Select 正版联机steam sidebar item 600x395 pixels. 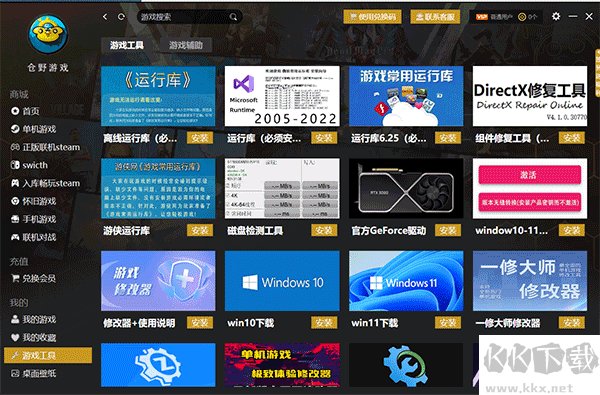[x=46, y=147]
